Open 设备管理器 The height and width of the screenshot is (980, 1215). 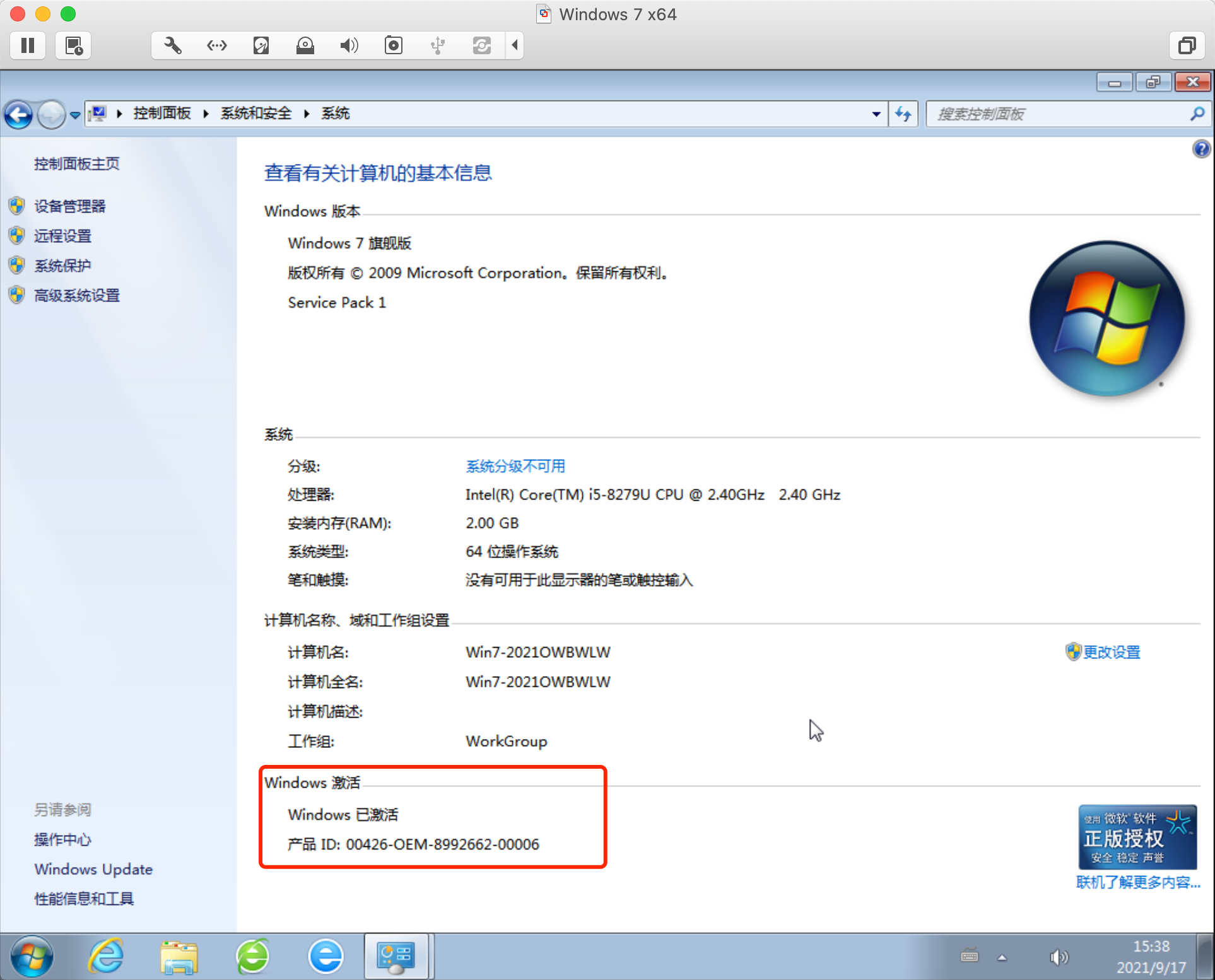coord(69,206)
